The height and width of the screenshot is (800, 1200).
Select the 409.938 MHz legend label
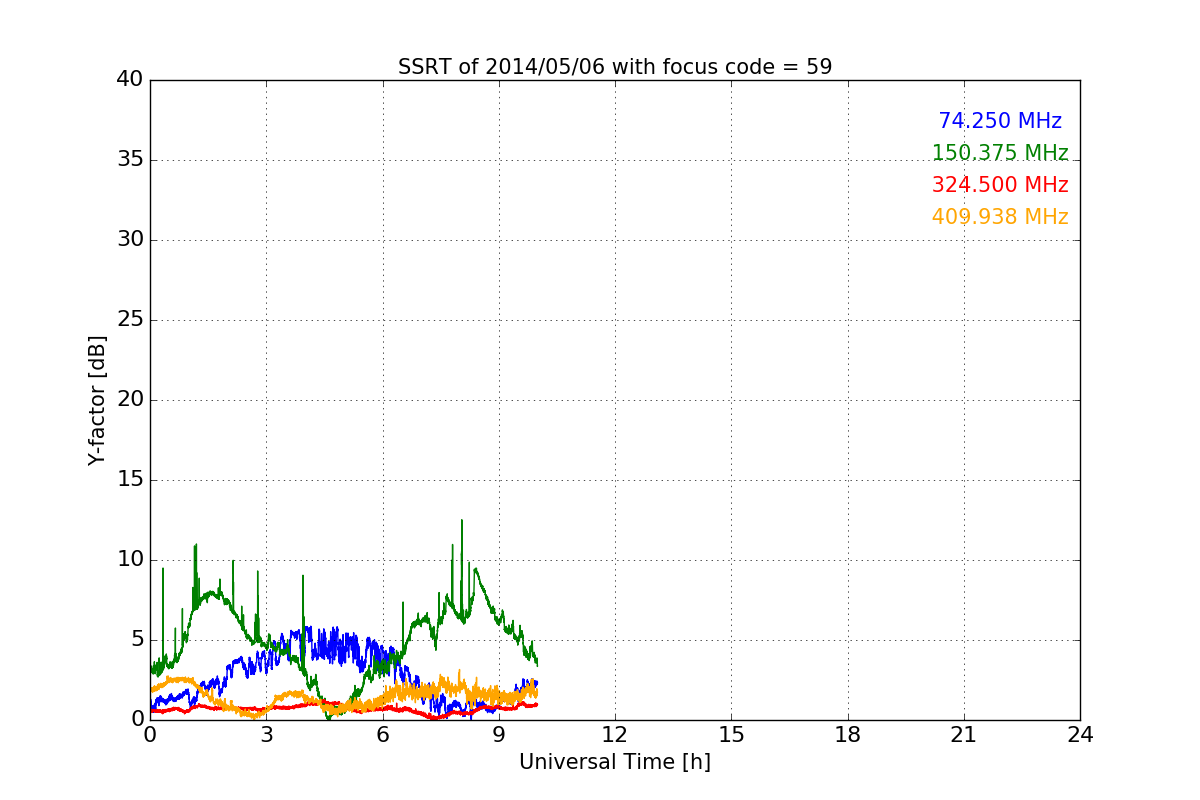pos(1000,217)
